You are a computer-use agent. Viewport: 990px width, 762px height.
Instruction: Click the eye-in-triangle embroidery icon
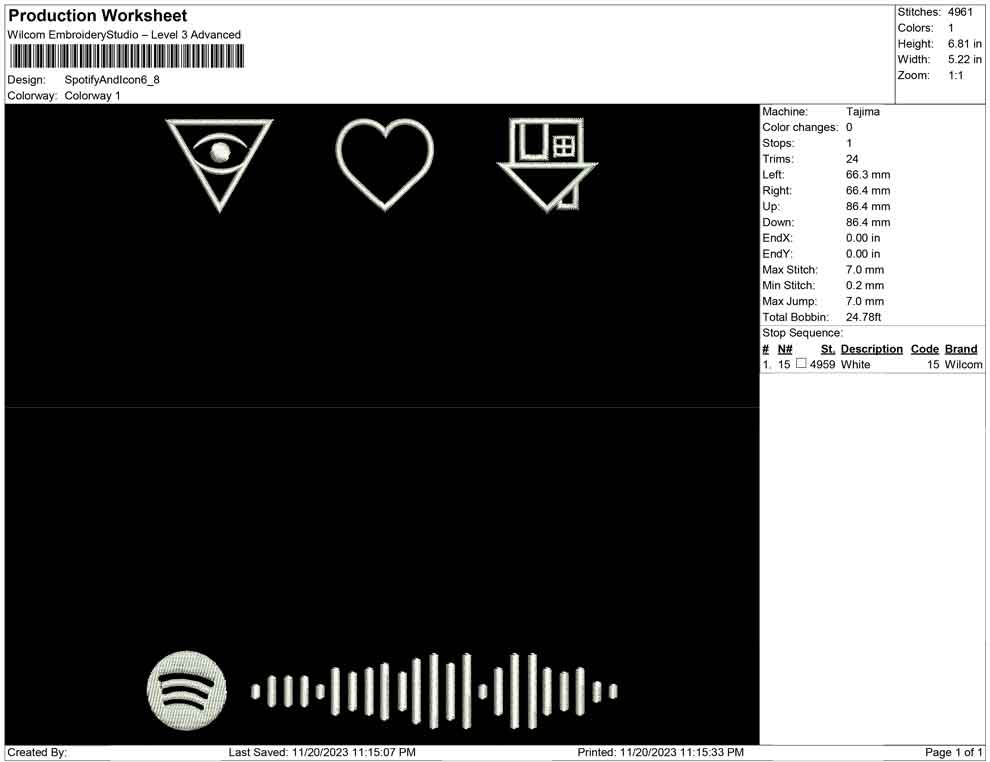coord(219,165)
